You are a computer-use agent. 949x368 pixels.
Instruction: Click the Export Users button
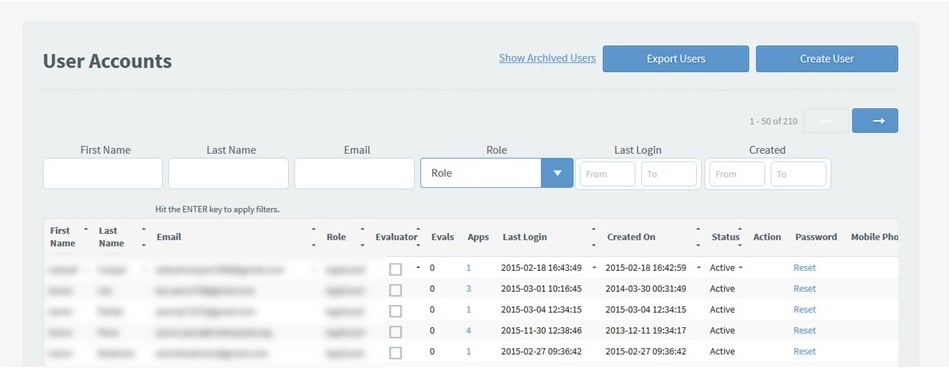[675, 59]
